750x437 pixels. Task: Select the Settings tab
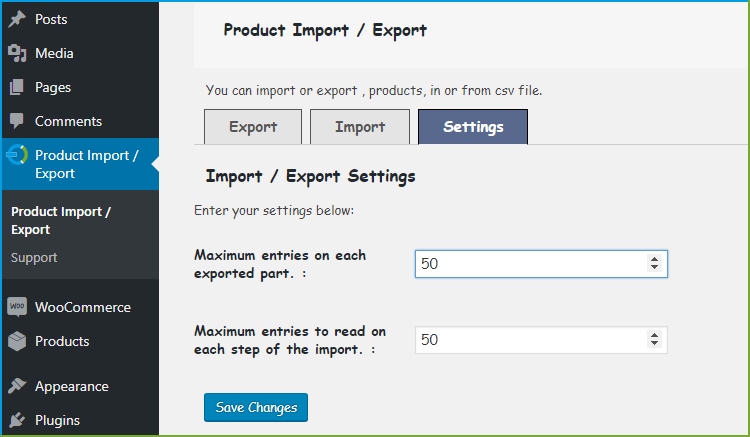point(472,127)
